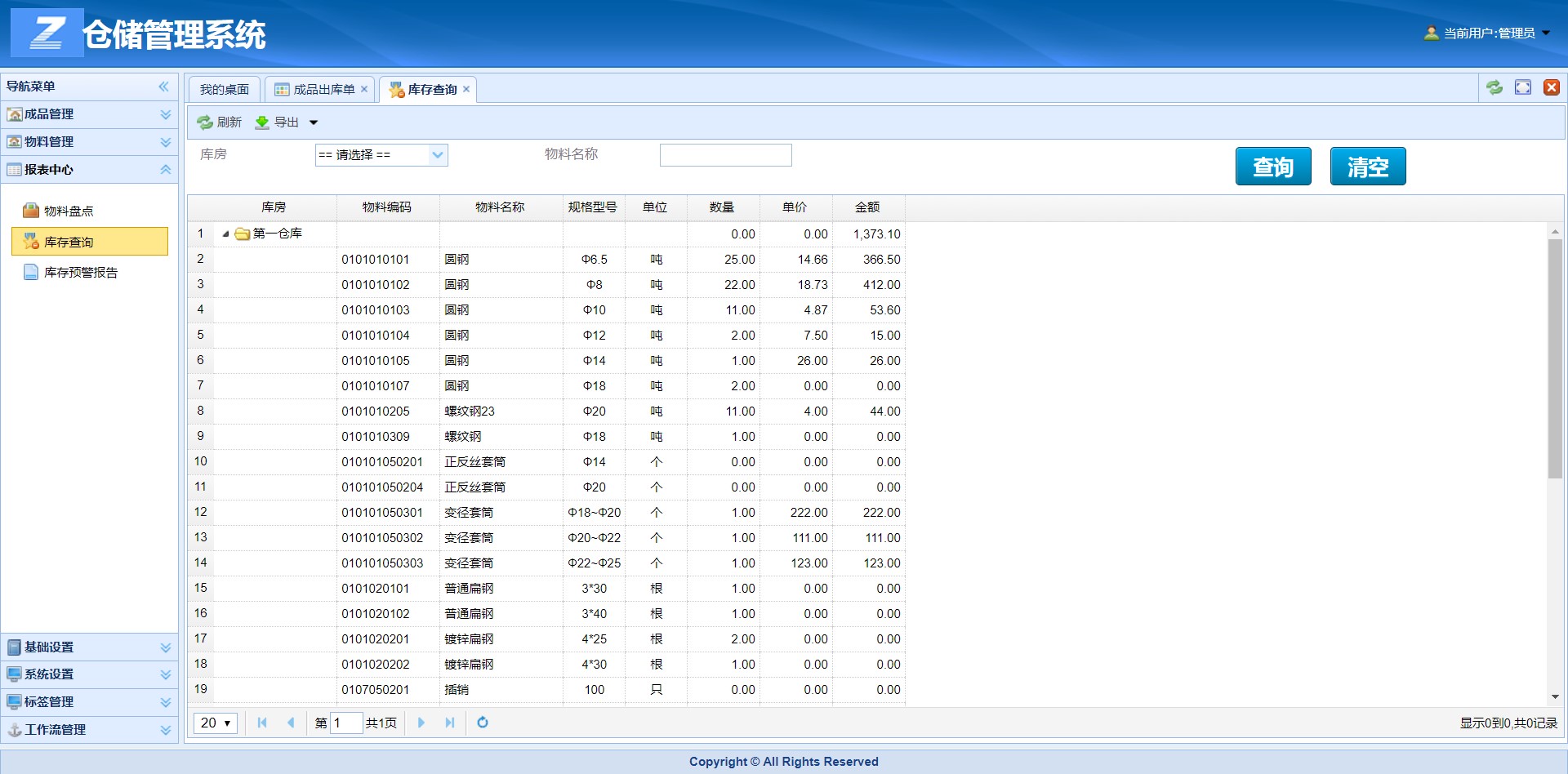Click inside the 物料名称 input field

725,154
